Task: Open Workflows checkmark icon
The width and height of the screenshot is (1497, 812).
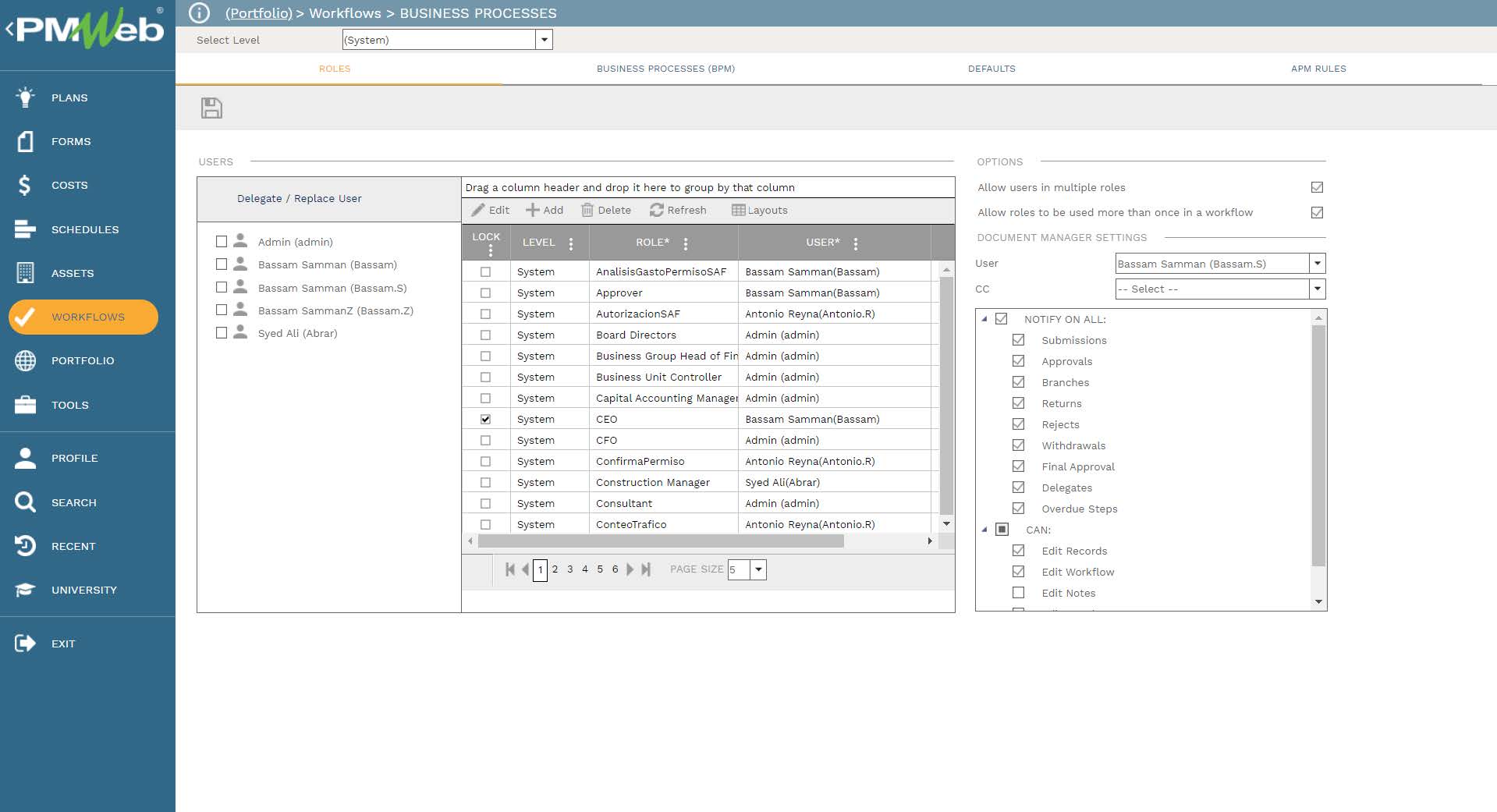Action: click(25, 317)
